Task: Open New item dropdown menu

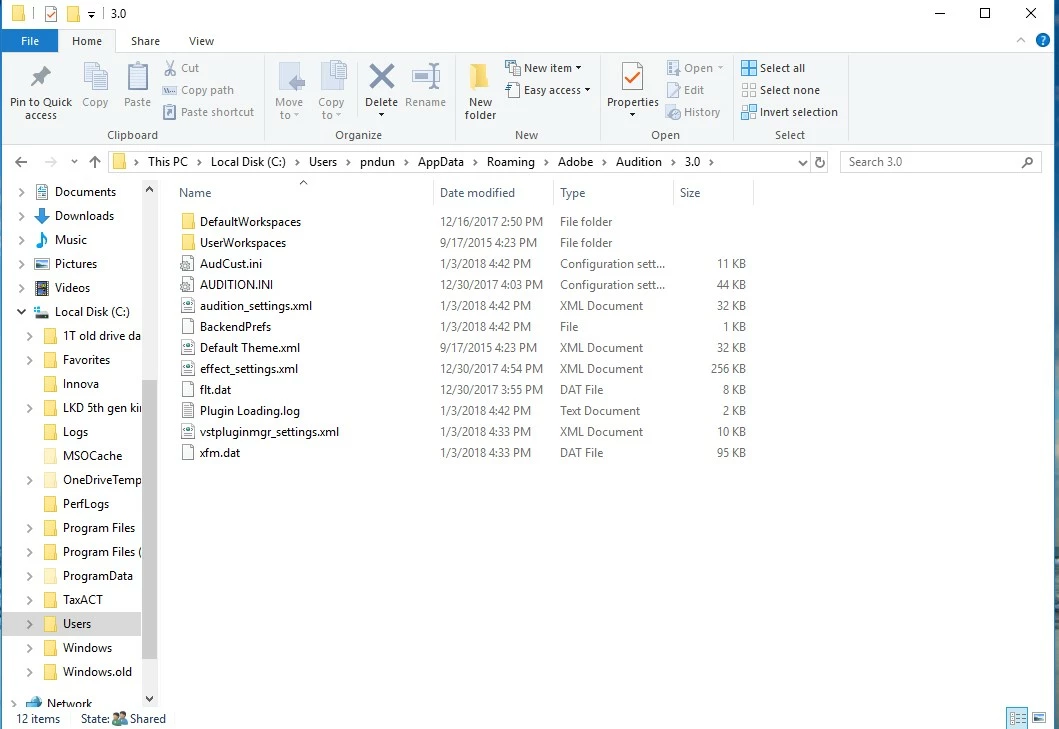Action: click(543, 68)
